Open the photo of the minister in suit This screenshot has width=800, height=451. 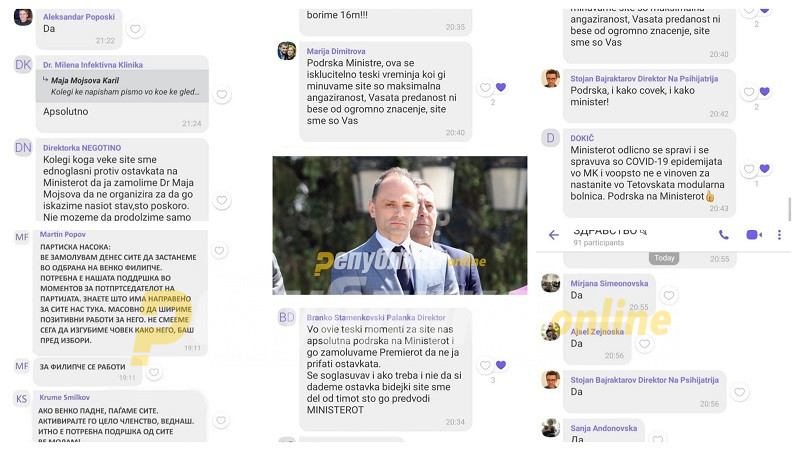coord(399,226)
